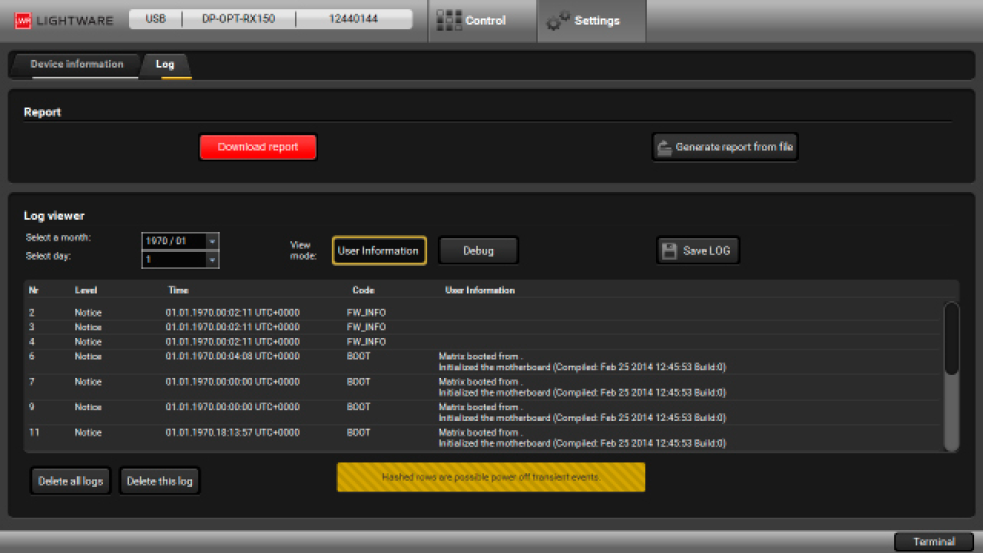Screen dimensions: 983x553
Task: Select log entry 6 BOOT row
Action: point(483,362)
